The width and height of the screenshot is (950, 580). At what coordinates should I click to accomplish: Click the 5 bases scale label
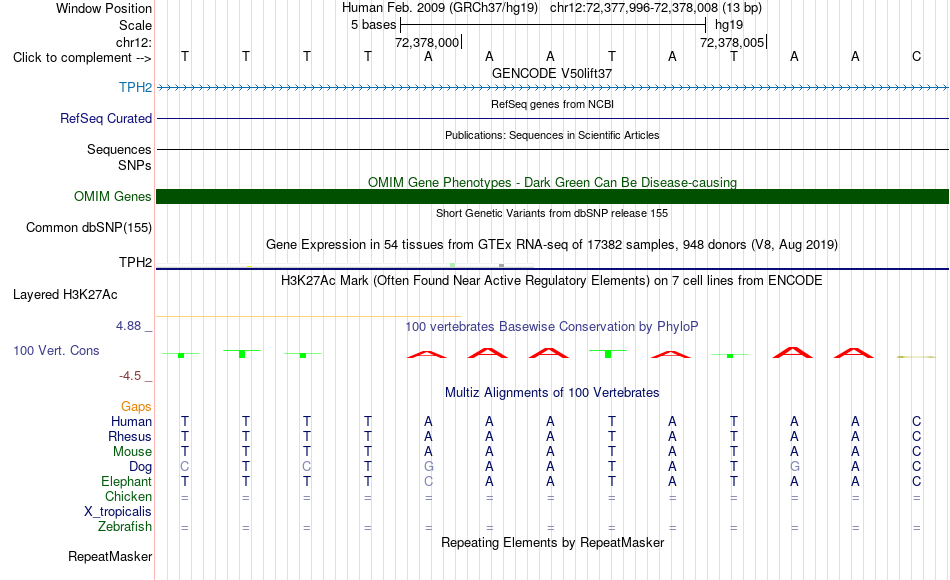[373, 25]
